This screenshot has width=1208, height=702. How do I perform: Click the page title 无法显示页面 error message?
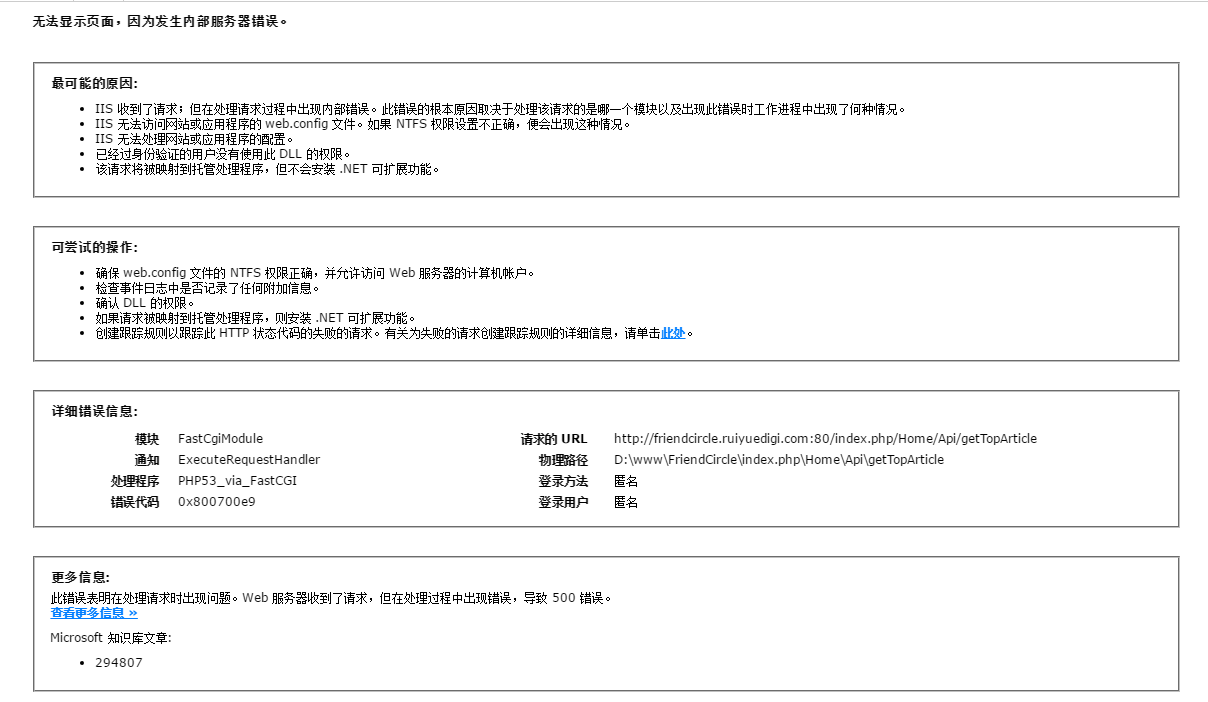160,20
